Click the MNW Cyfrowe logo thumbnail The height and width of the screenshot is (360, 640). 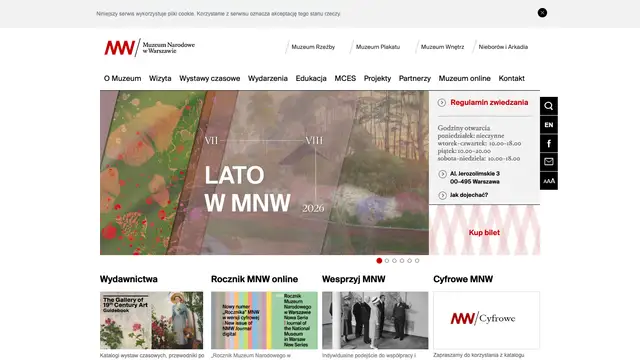coord(486,320)
